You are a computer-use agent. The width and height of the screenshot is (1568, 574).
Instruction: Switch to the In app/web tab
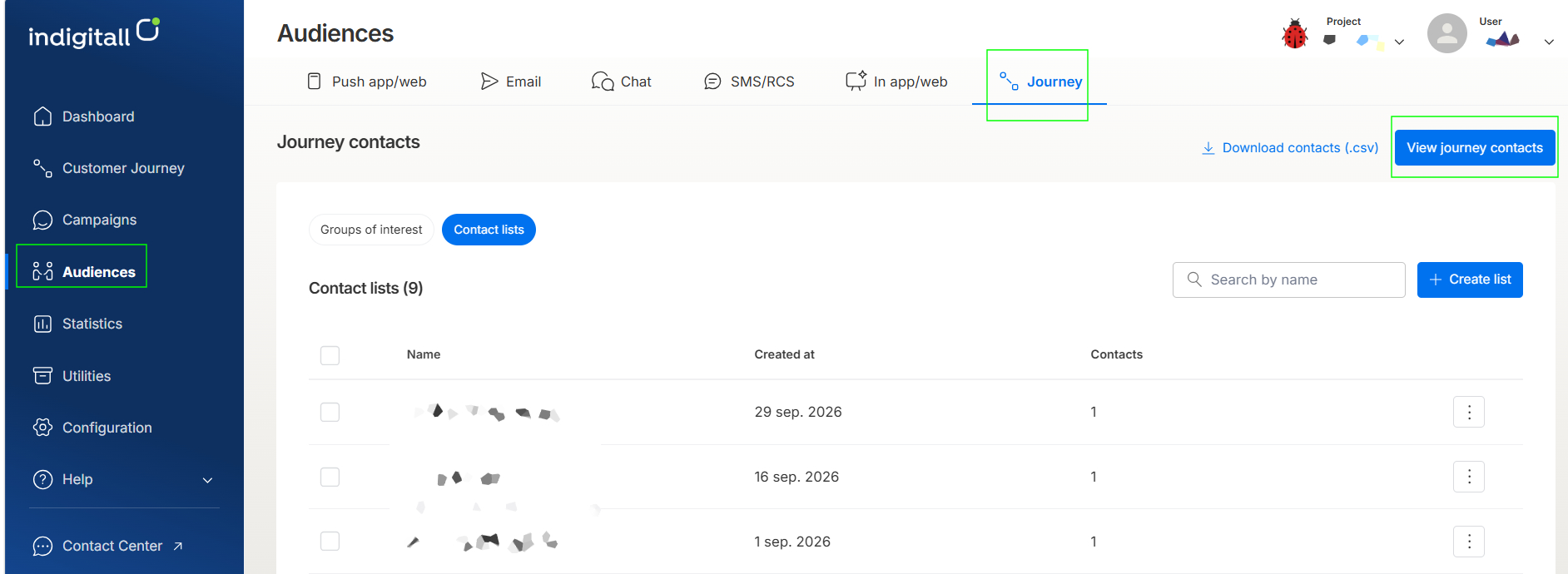coord(896,82)
